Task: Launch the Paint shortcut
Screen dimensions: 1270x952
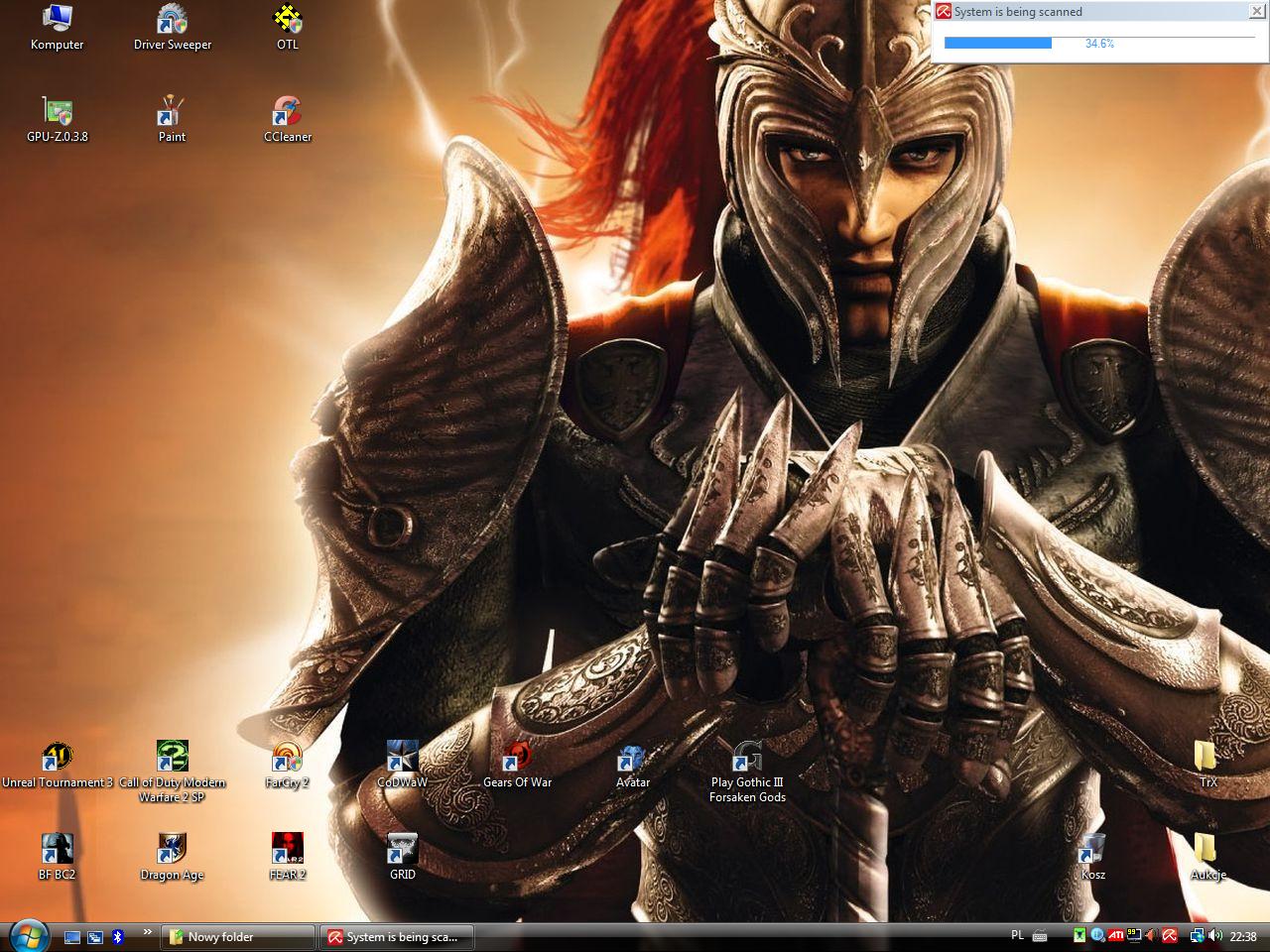Action: point(173,120)
